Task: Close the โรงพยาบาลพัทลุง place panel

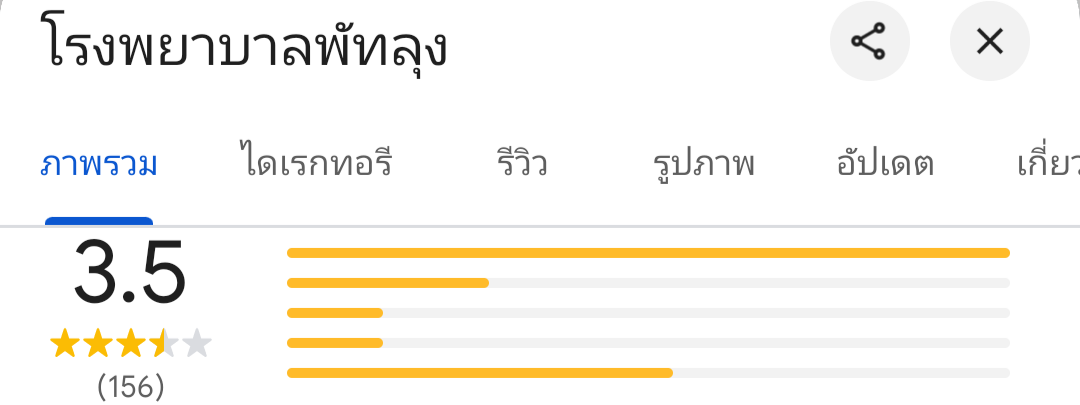Action: point(989,41)
